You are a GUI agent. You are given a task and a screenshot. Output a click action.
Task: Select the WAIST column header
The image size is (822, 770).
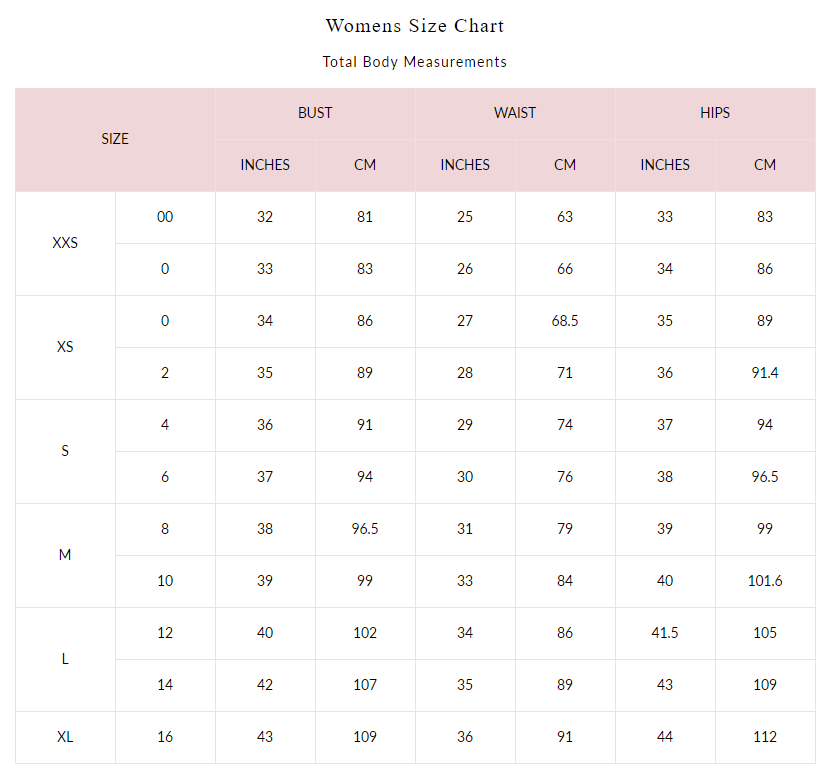point(515,113)
